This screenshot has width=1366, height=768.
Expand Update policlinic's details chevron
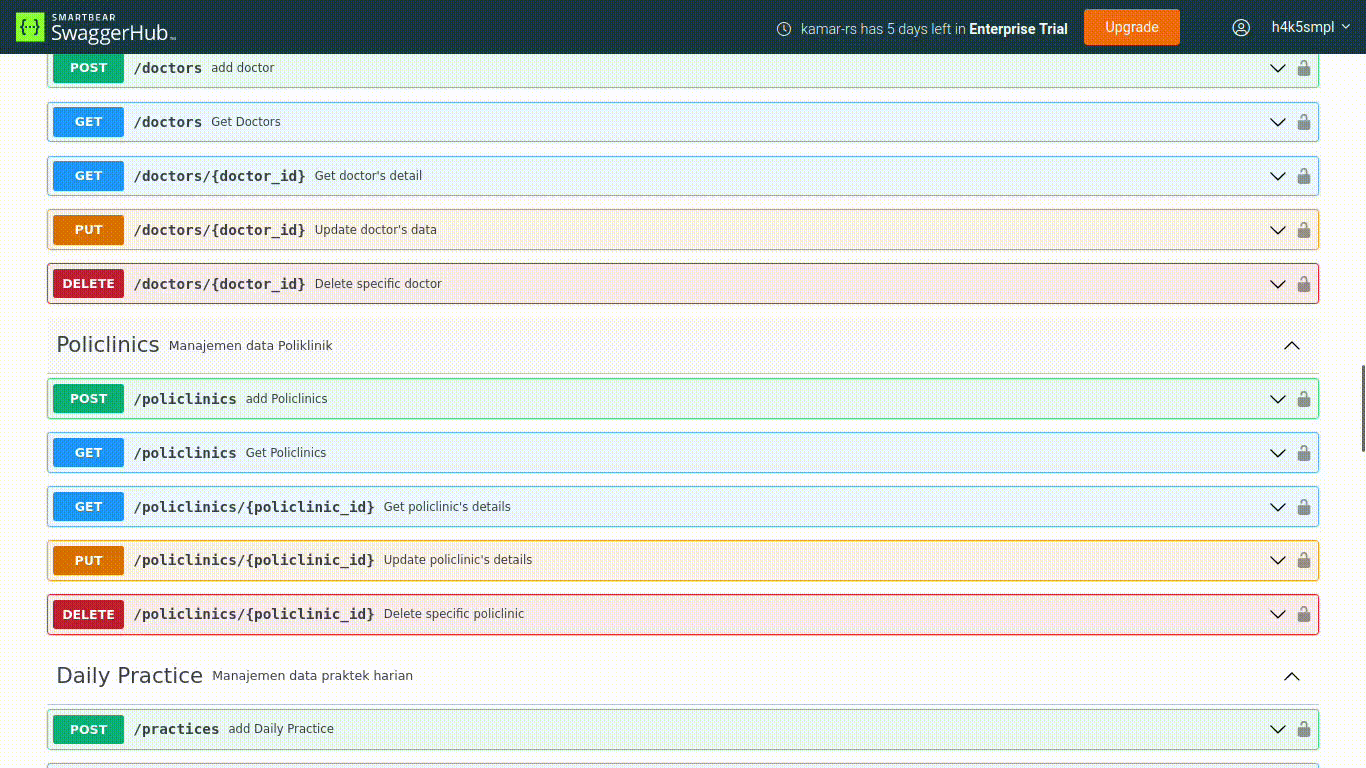(x=1277, y=561)
